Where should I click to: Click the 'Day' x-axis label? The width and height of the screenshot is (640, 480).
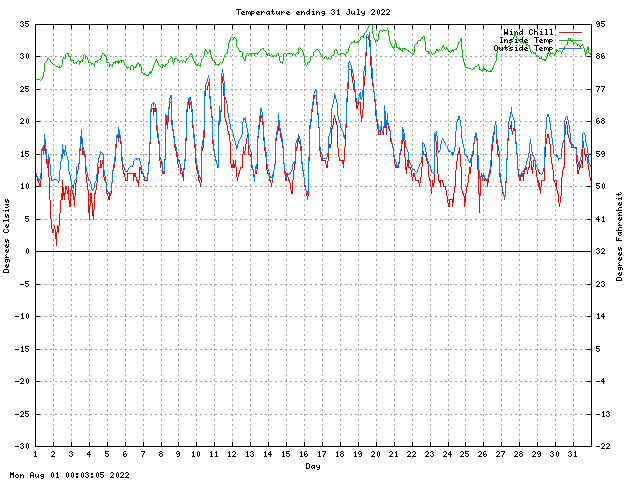[x=313, y=466]
